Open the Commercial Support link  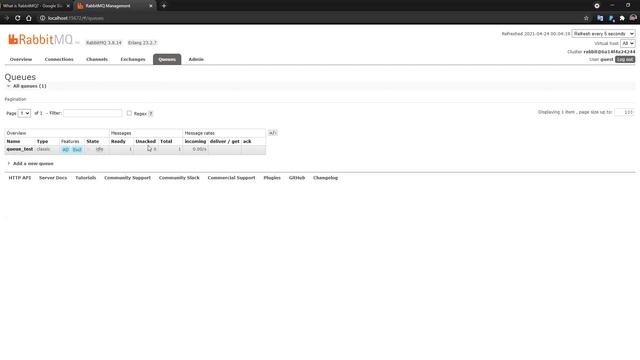(231, 178)
